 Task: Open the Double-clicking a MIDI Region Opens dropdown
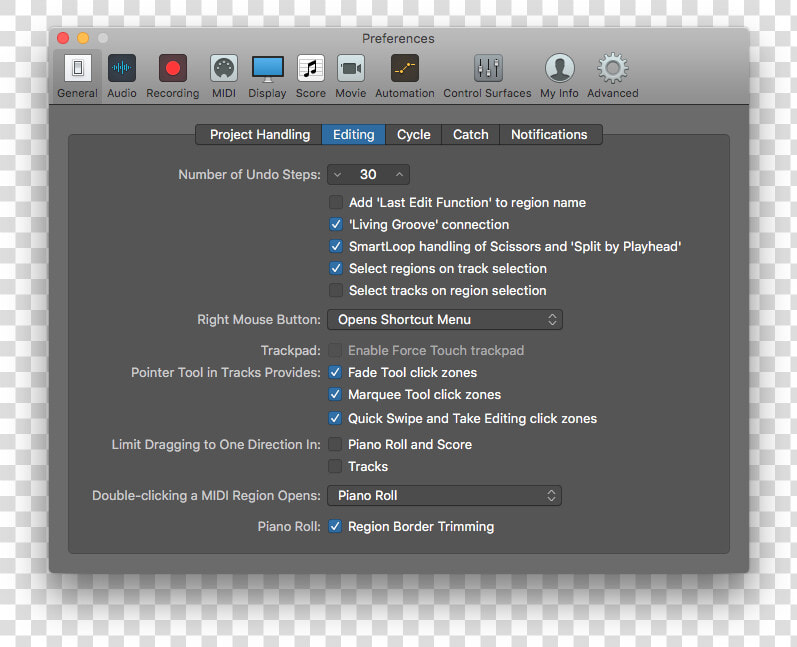(x=444, y=496)
